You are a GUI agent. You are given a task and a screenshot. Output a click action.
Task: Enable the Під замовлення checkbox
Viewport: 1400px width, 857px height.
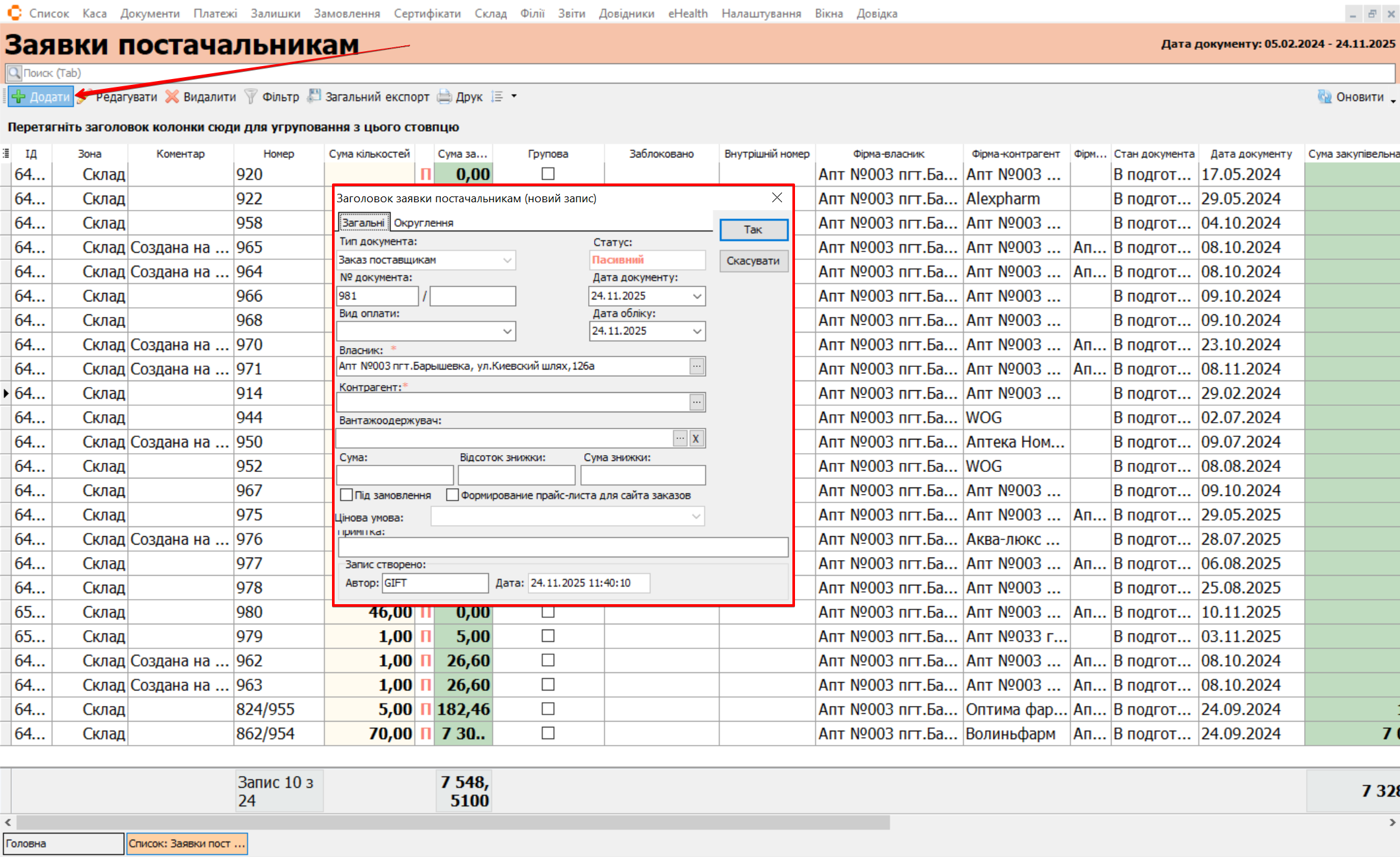[346, 495]
